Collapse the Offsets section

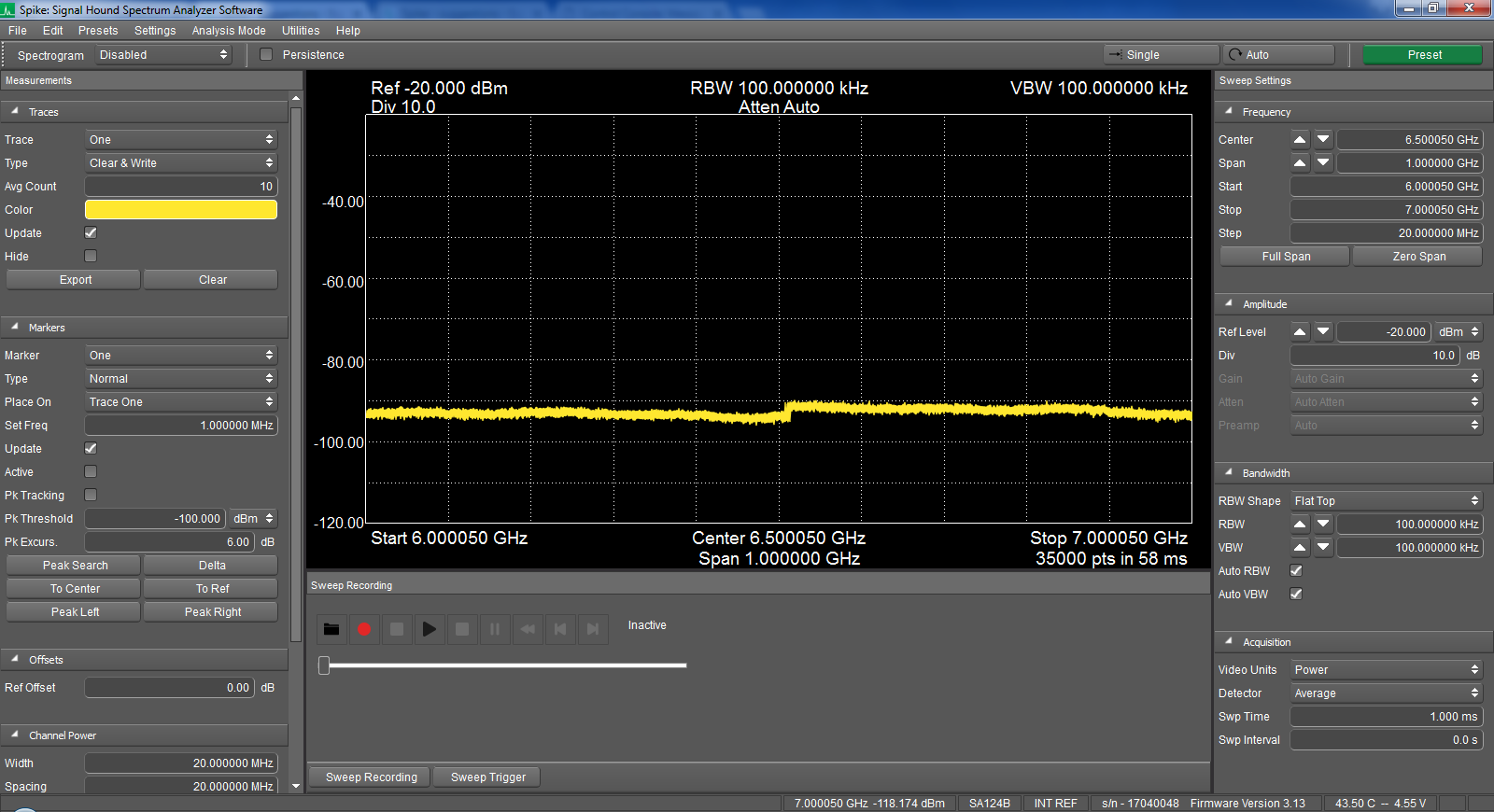click(x=15, y=659)
